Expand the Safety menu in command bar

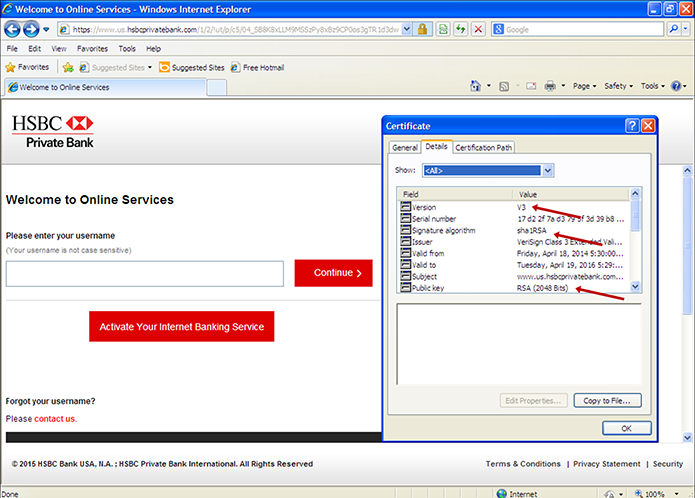(x=618, y=87)
